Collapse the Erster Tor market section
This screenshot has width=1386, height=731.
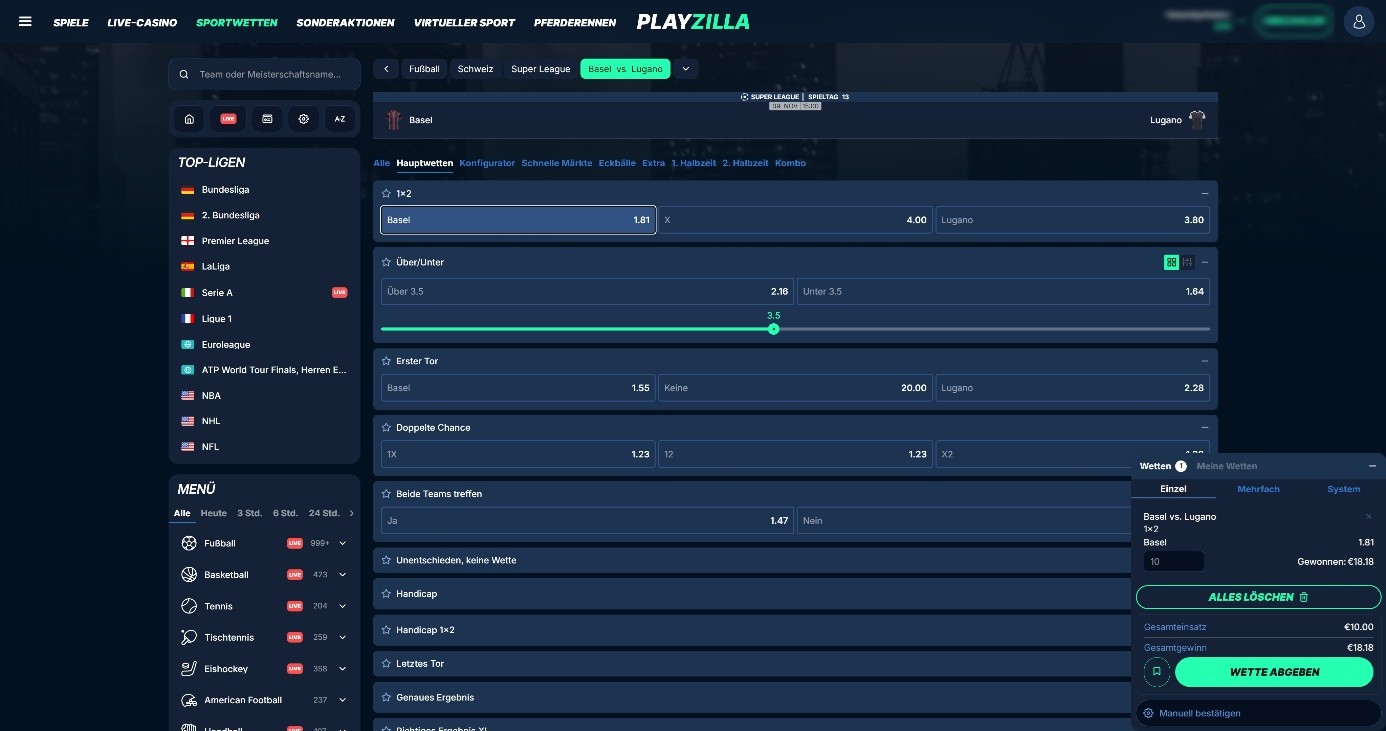click(1204, 361)
